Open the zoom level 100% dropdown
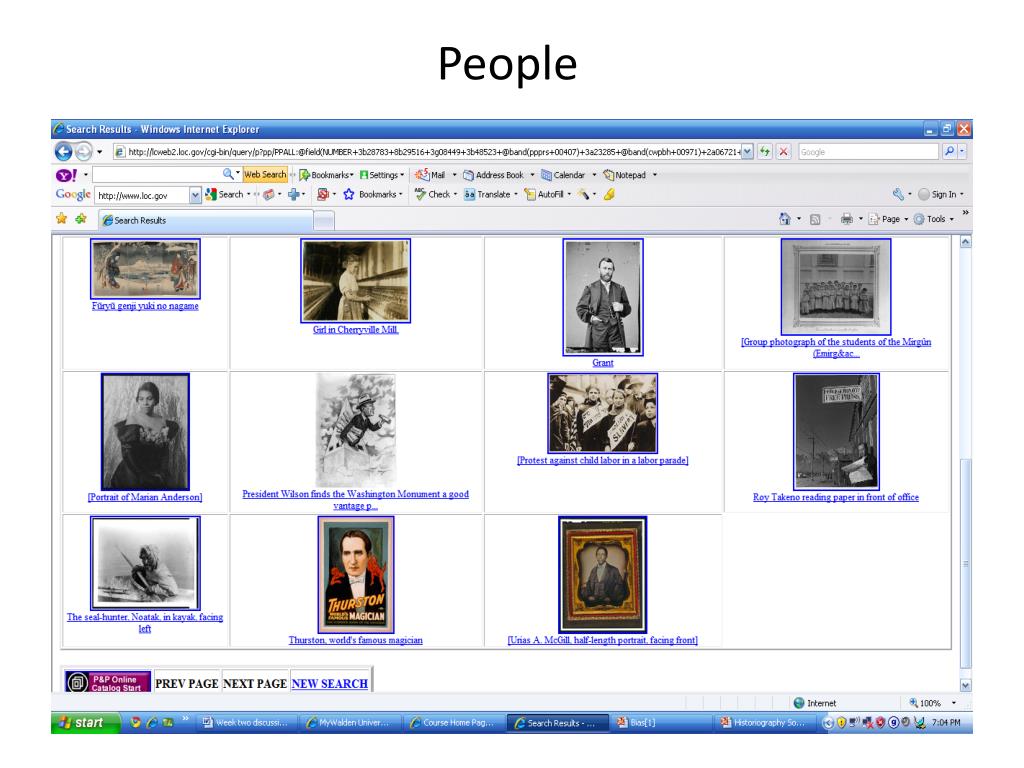1024x768 pixels. tap(953, 703)
